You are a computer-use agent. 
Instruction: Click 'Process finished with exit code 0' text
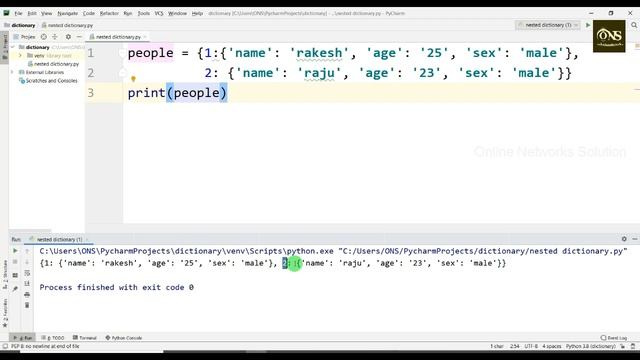pyautogui.click(x=117, y=287)
